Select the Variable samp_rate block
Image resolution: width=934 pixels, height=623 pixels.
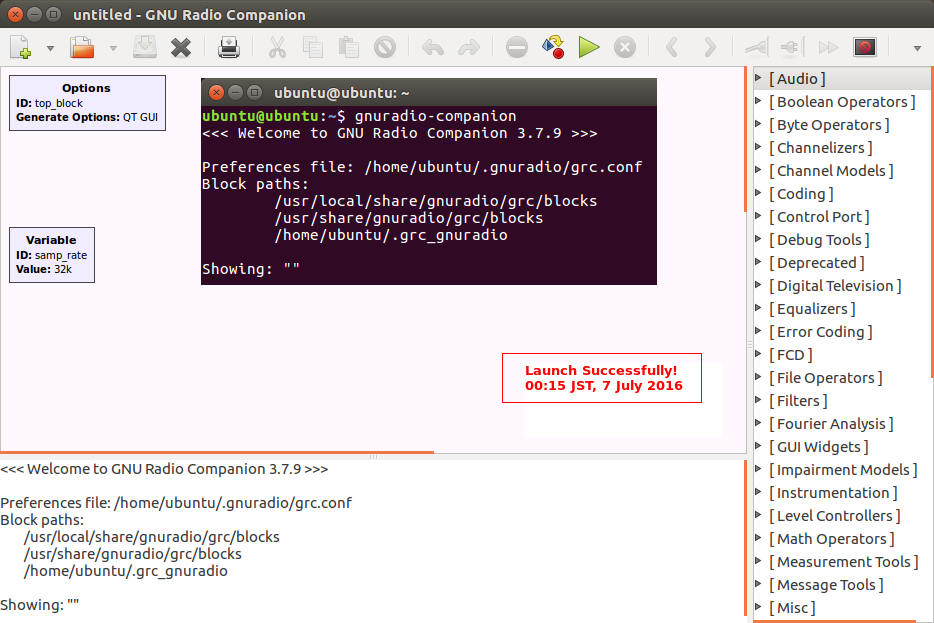click(52, 255)
